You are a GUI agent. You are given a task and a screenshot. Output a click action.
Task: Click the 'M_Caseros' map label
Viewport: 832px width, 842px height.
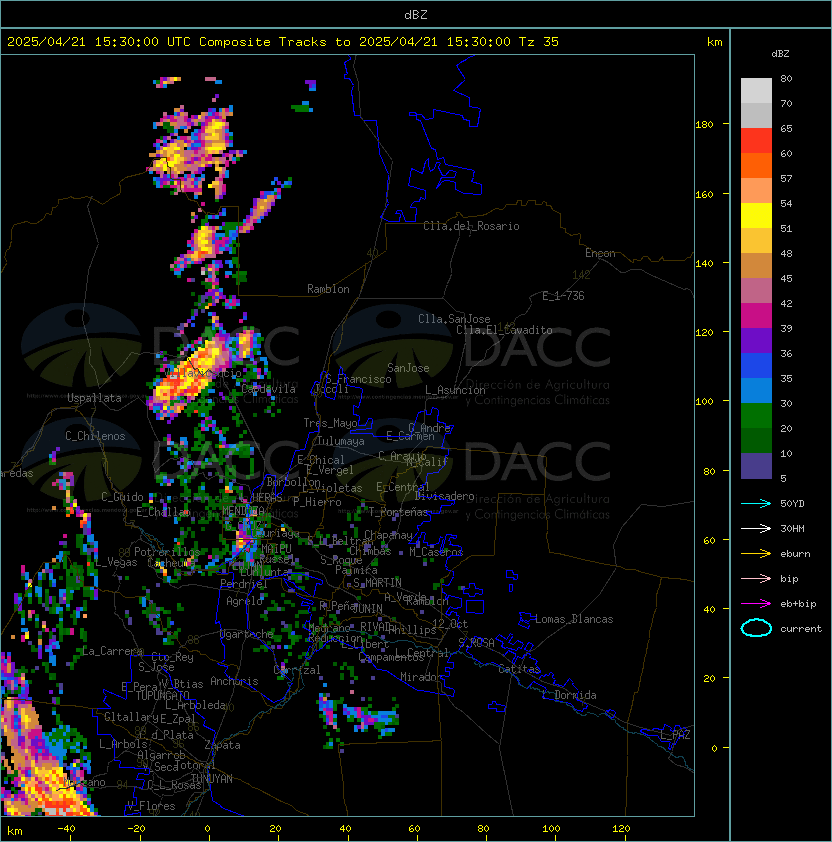pos(436,552)
